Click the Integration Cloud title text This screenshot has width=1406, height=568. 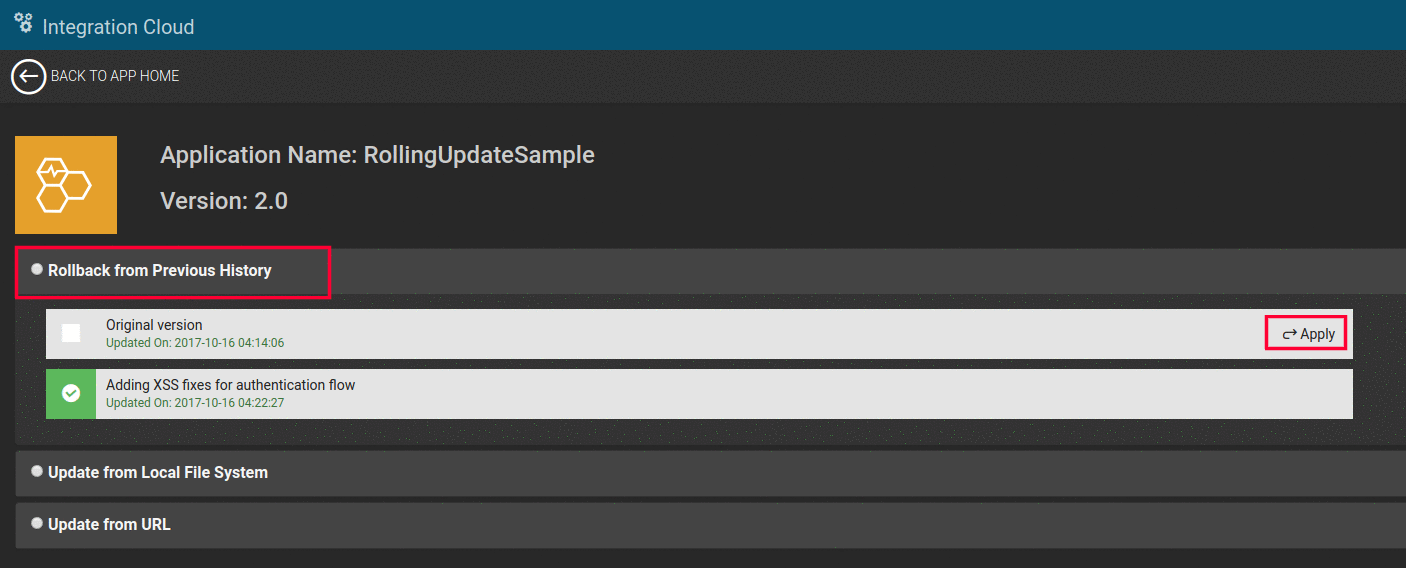[118, 27]
